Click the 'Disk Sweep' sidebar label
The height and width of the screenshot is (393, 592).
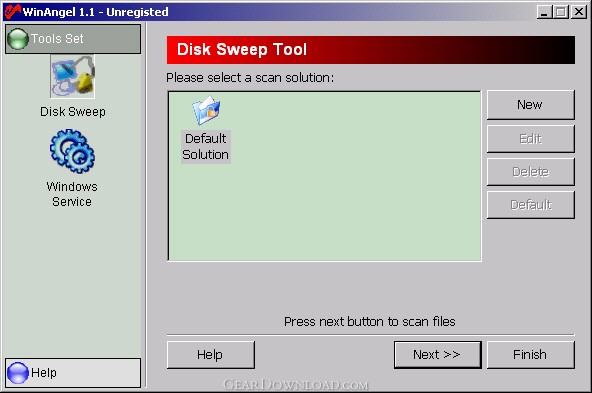tap(73, 112)
